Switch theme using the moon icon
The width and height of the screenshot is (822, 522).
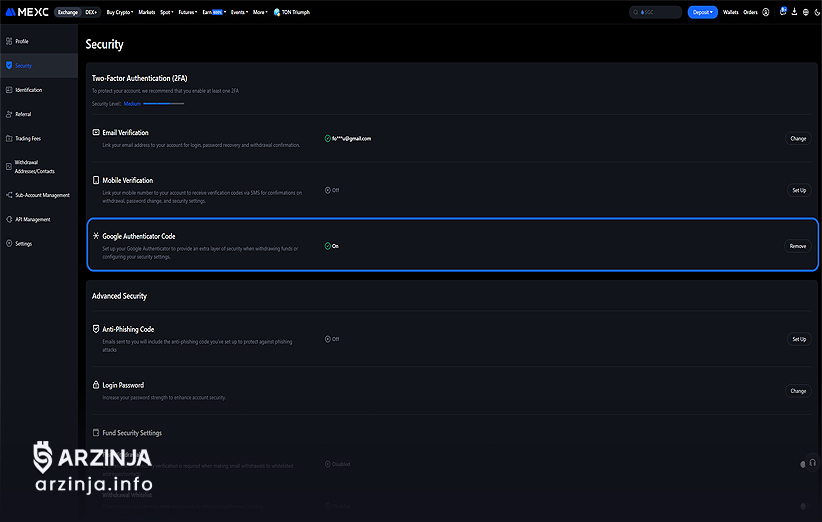click(x=817, y=12)
